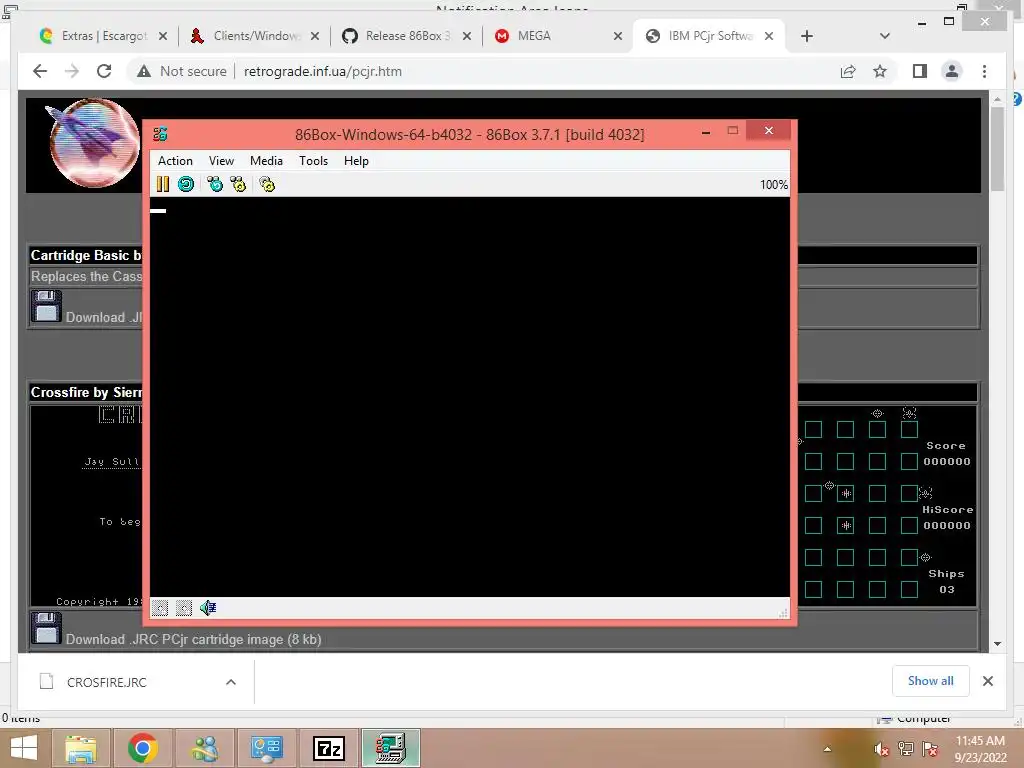Click the spaceship logo on the webpage
Viewport: 1024px width, 768px height.
[x=95, y=143]
